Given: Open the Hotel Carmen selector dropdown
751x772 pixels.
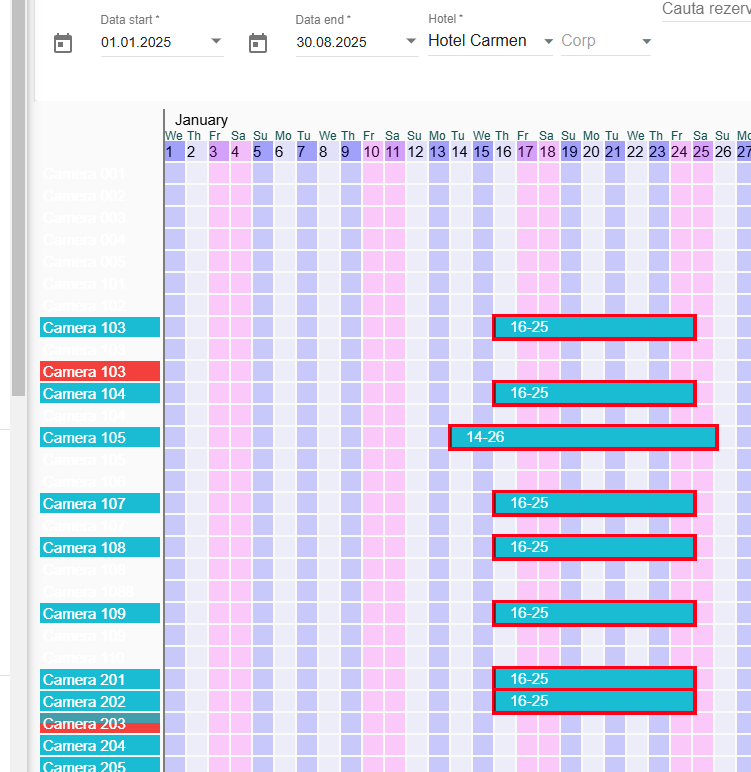Looking at the screenshot, I should coord(490,41).
